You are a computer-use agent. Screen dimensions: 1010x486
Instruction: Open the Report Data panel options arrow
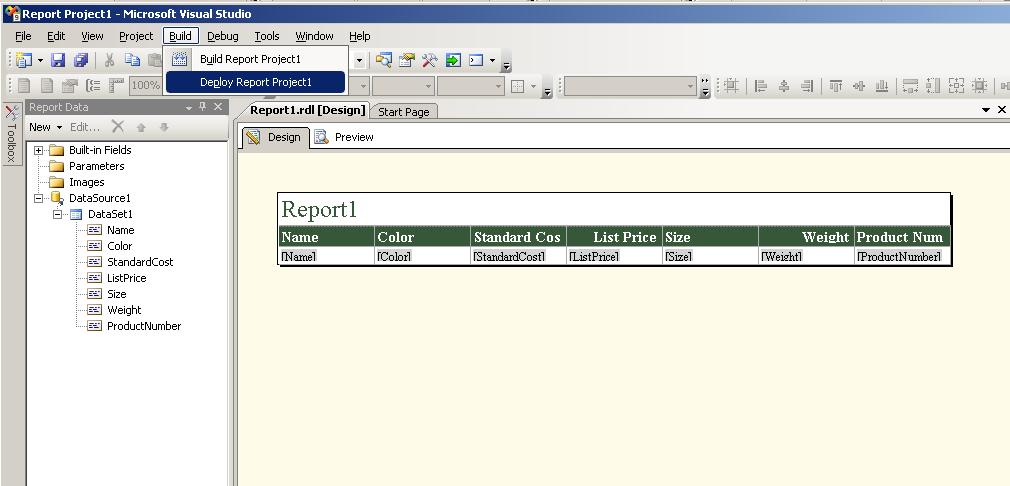point(189,107)
